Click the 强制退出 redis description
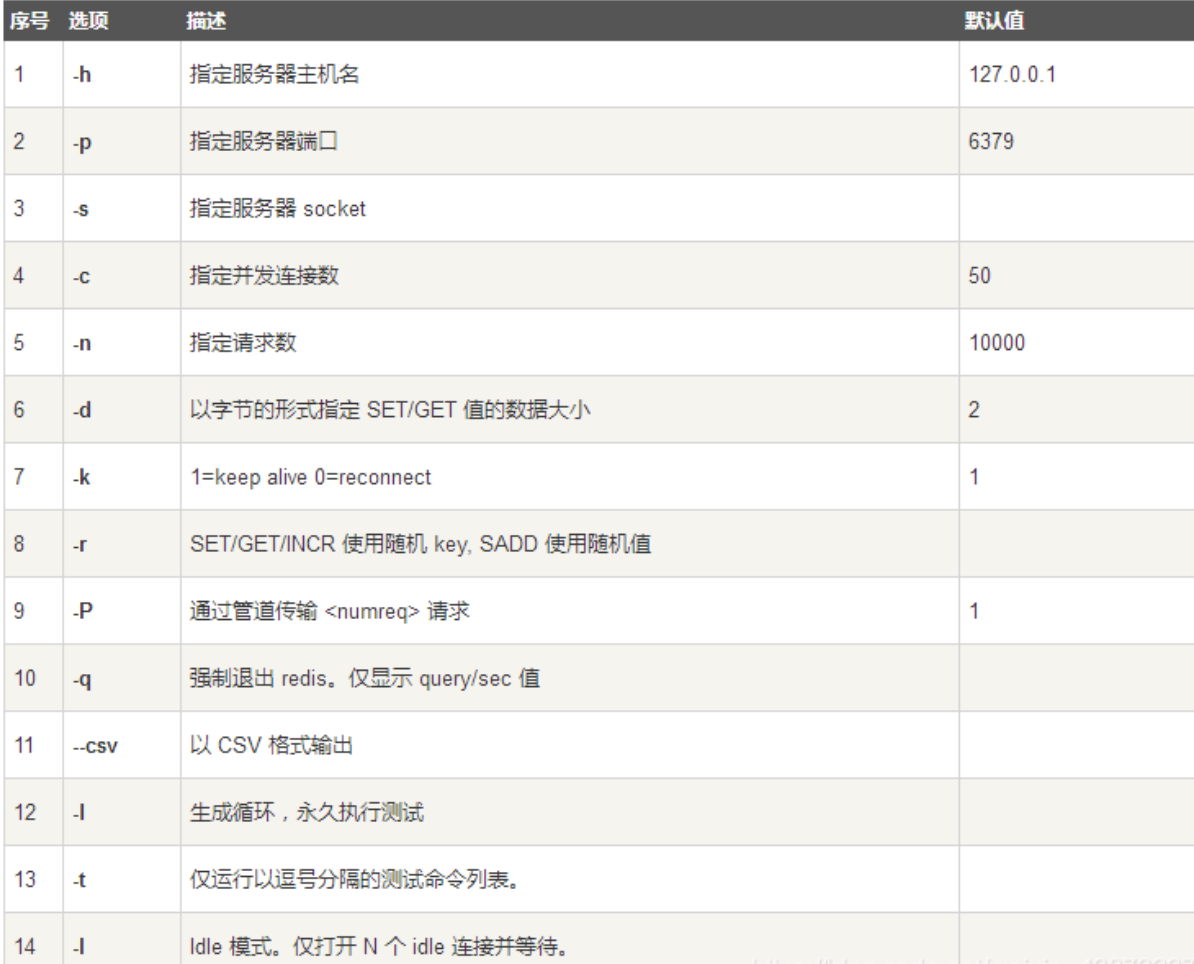Viewport: 1194px width, 964px height. click(x=365, y=678)
